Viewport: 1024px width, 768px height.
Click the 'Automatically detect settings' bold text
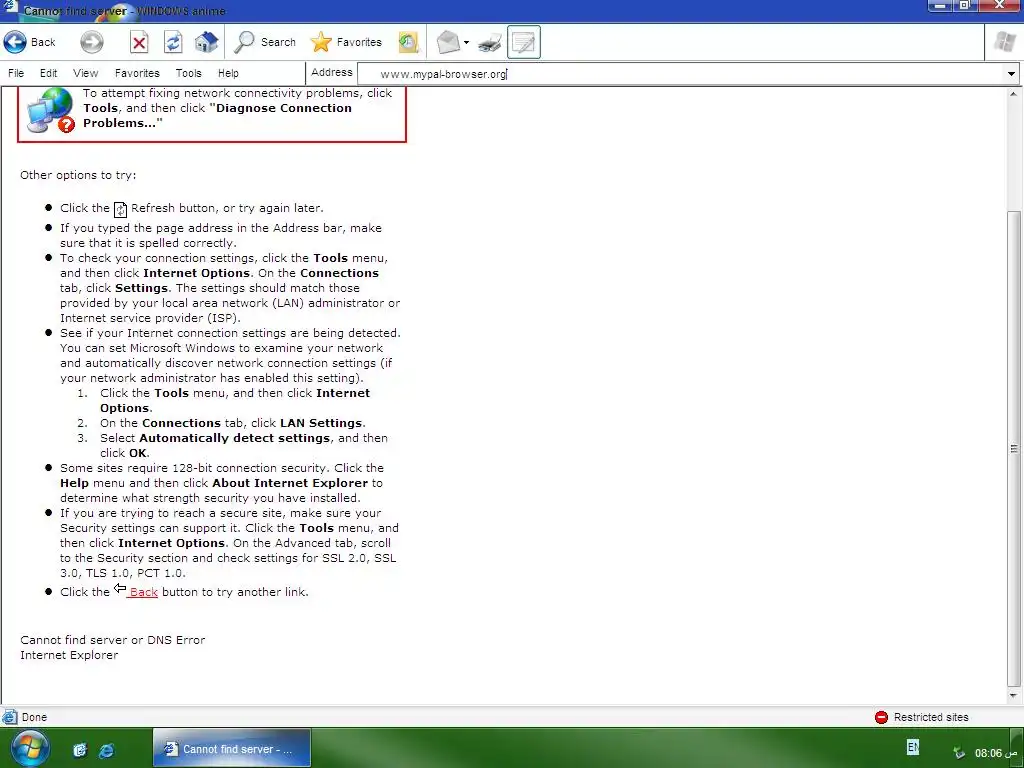(234, 438)
